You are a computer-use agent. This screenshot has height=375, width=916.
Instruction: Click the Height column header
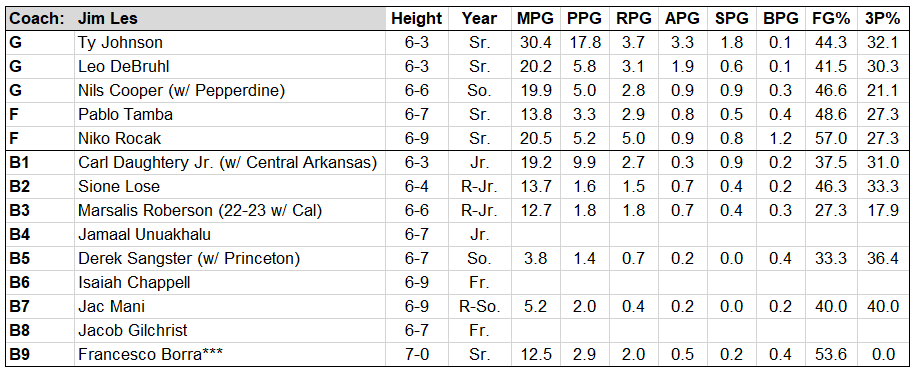417,19
